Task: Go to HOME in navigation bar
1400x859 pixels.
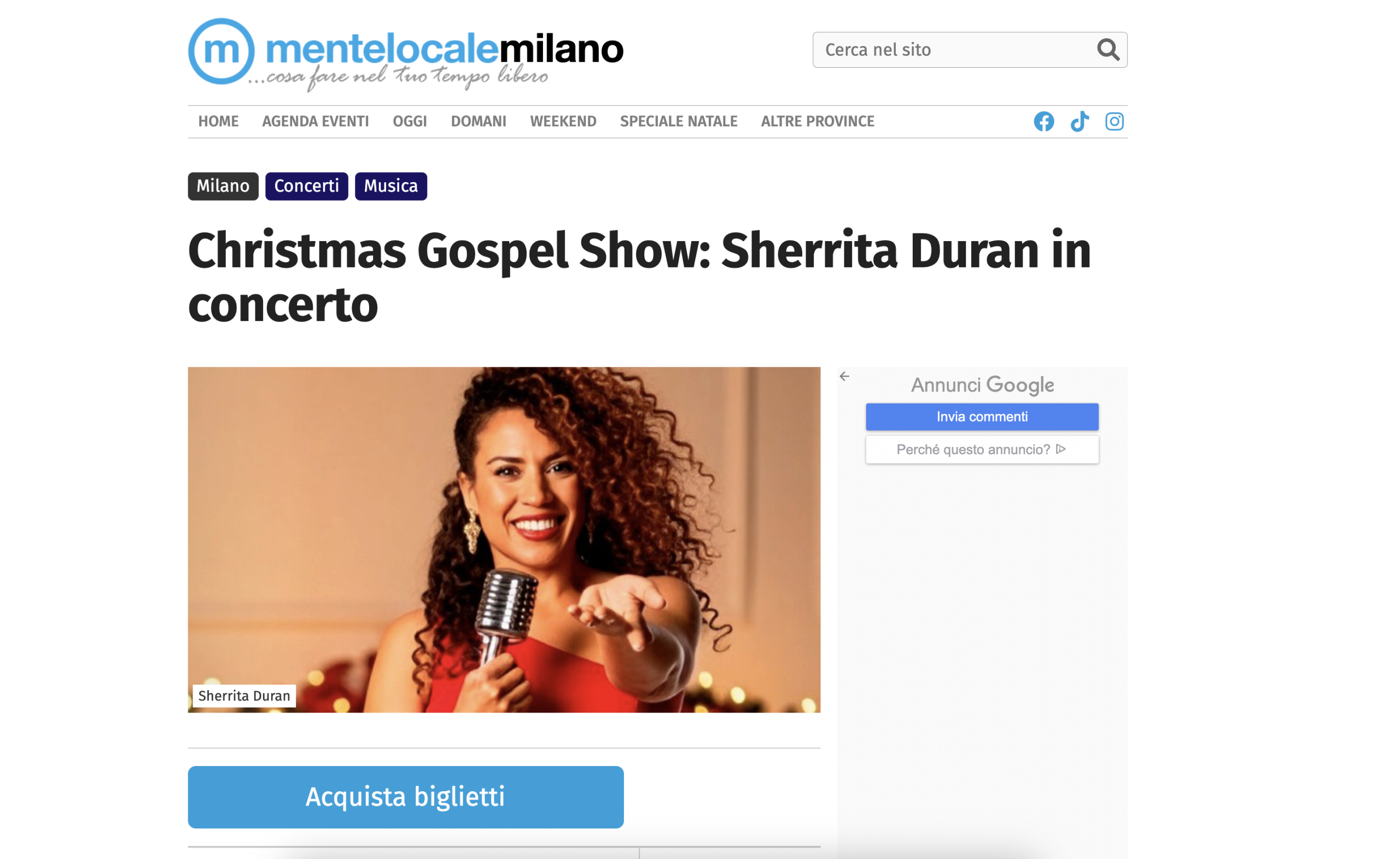Action: [218, 121]
